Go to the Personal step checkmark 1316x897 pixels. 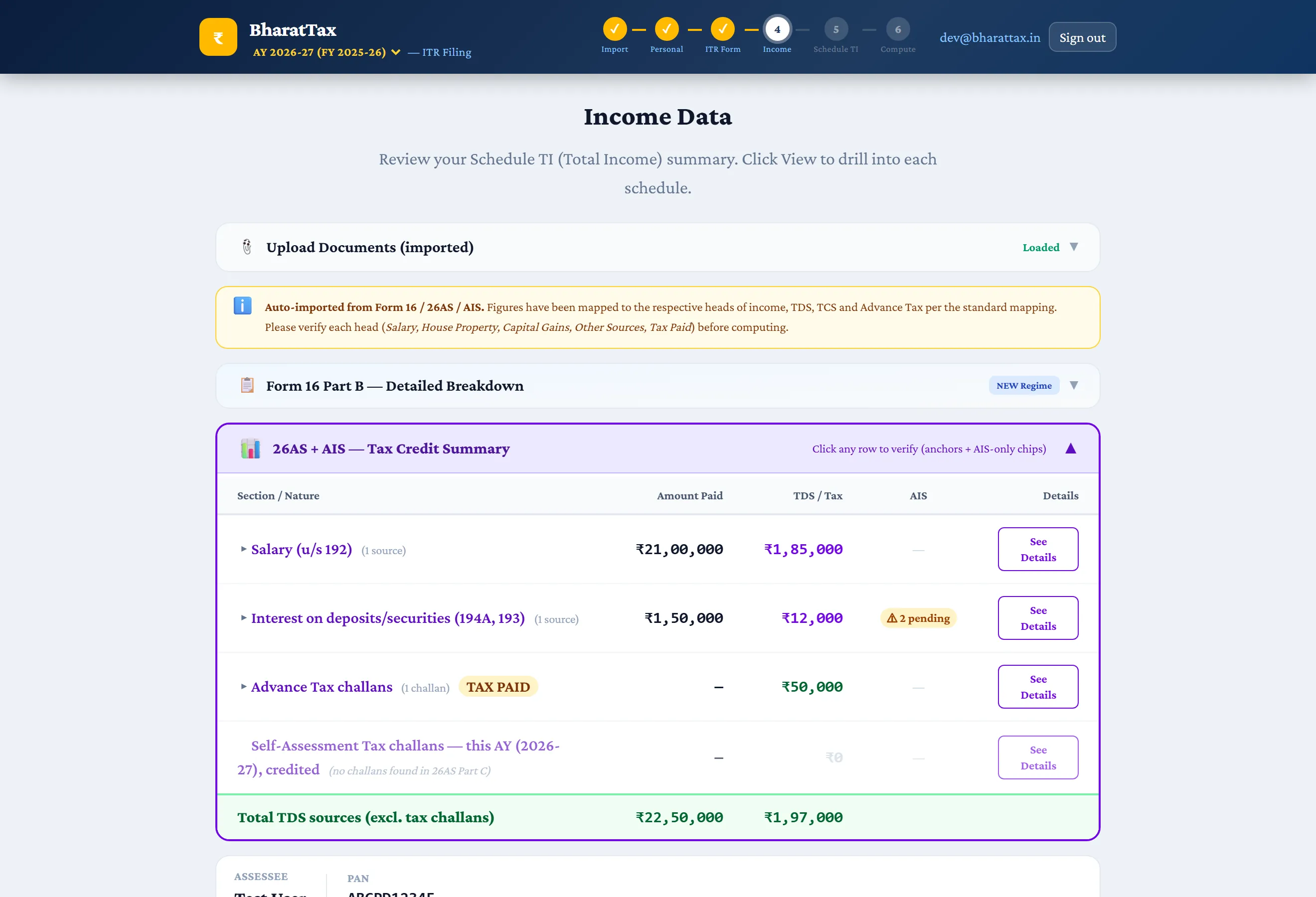tap(666, 29)
